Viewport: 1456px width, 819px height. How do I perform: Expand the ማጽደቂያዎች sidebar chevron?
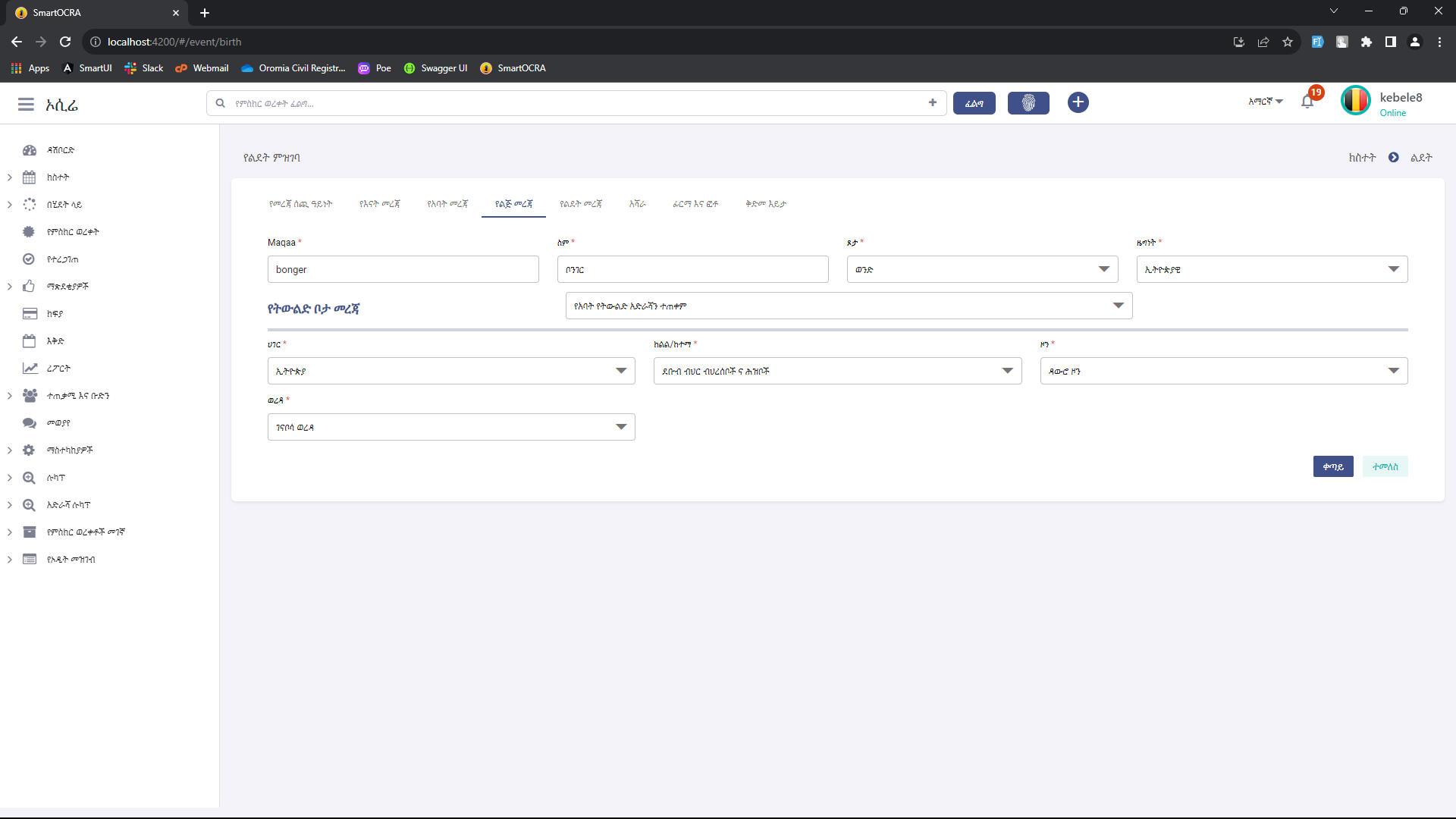(x=10, y=287)
